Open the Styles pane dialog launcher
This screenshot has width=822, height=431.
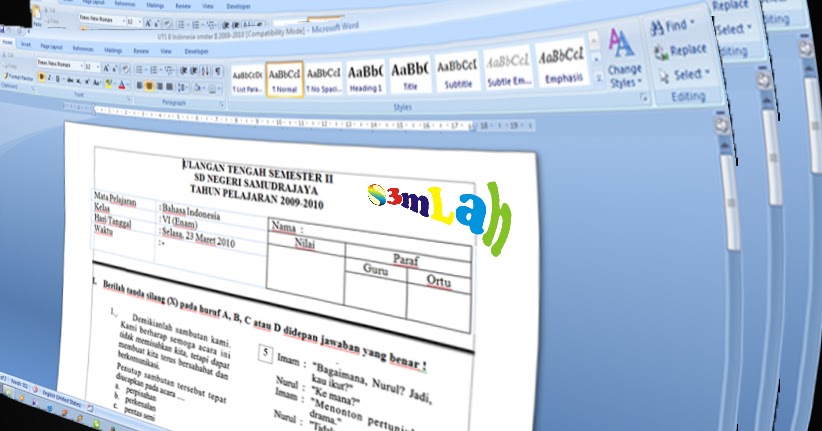643,98
